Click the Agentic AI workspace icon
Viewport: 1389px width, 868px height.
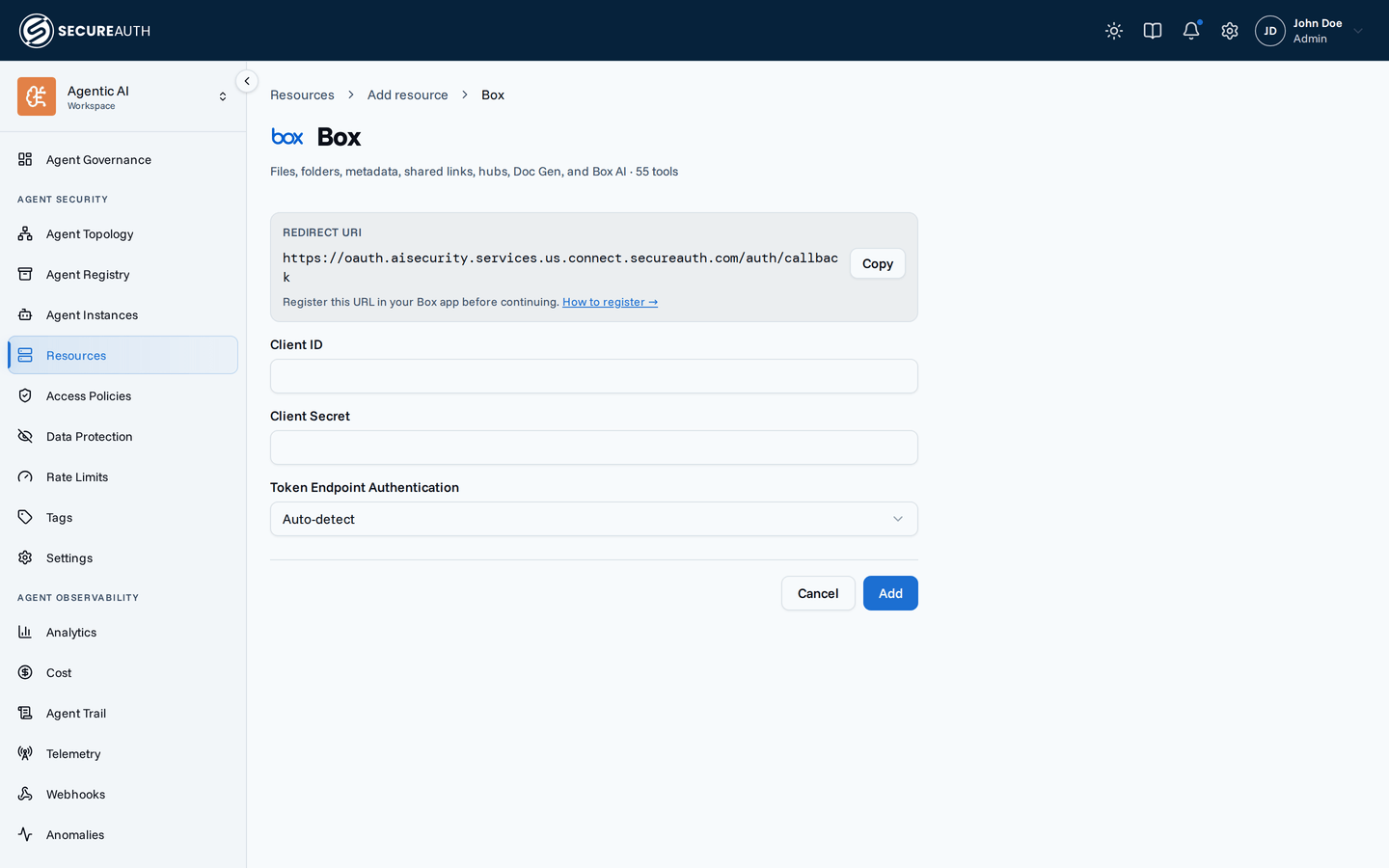point(37,96)
